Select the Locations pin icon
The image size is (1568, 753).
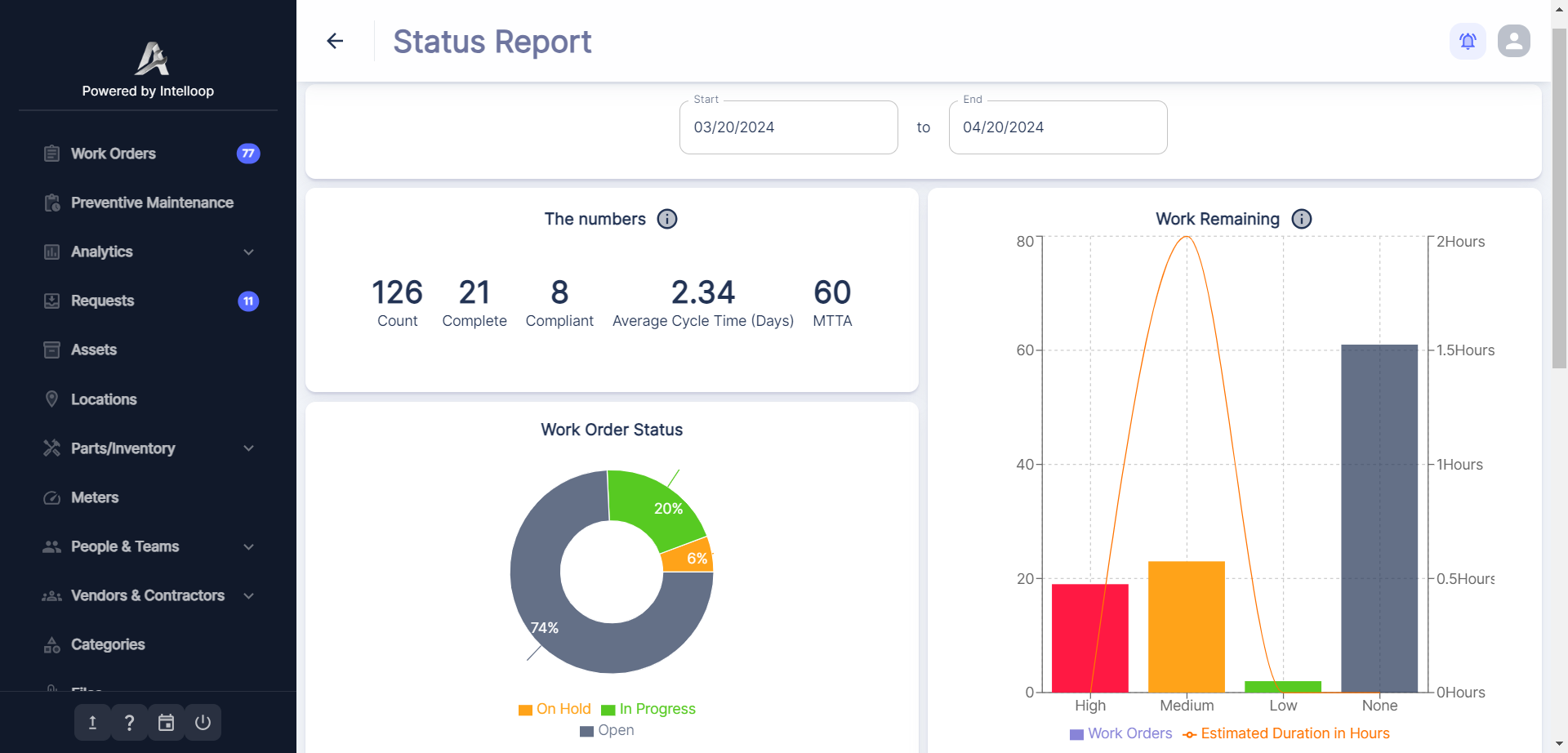pyautogui.click(x=51, y=399)
